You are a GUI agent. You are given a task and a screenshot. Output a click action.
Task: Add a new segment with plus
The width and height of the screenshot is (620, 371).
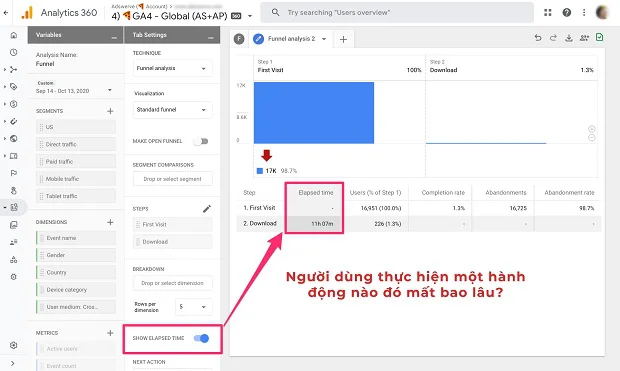pos(110,111)
